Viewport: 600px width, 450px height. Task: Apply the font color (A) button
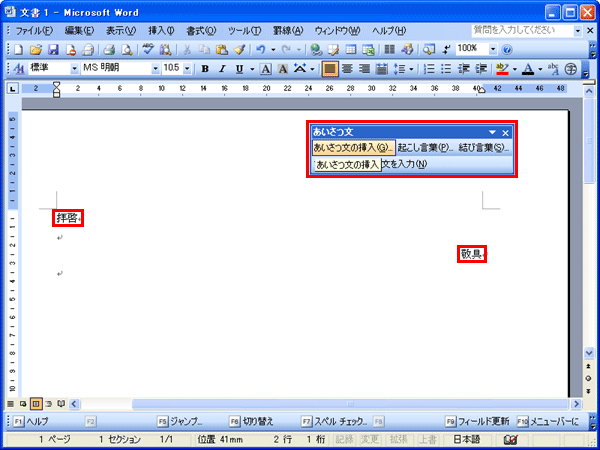pos(528,69)
